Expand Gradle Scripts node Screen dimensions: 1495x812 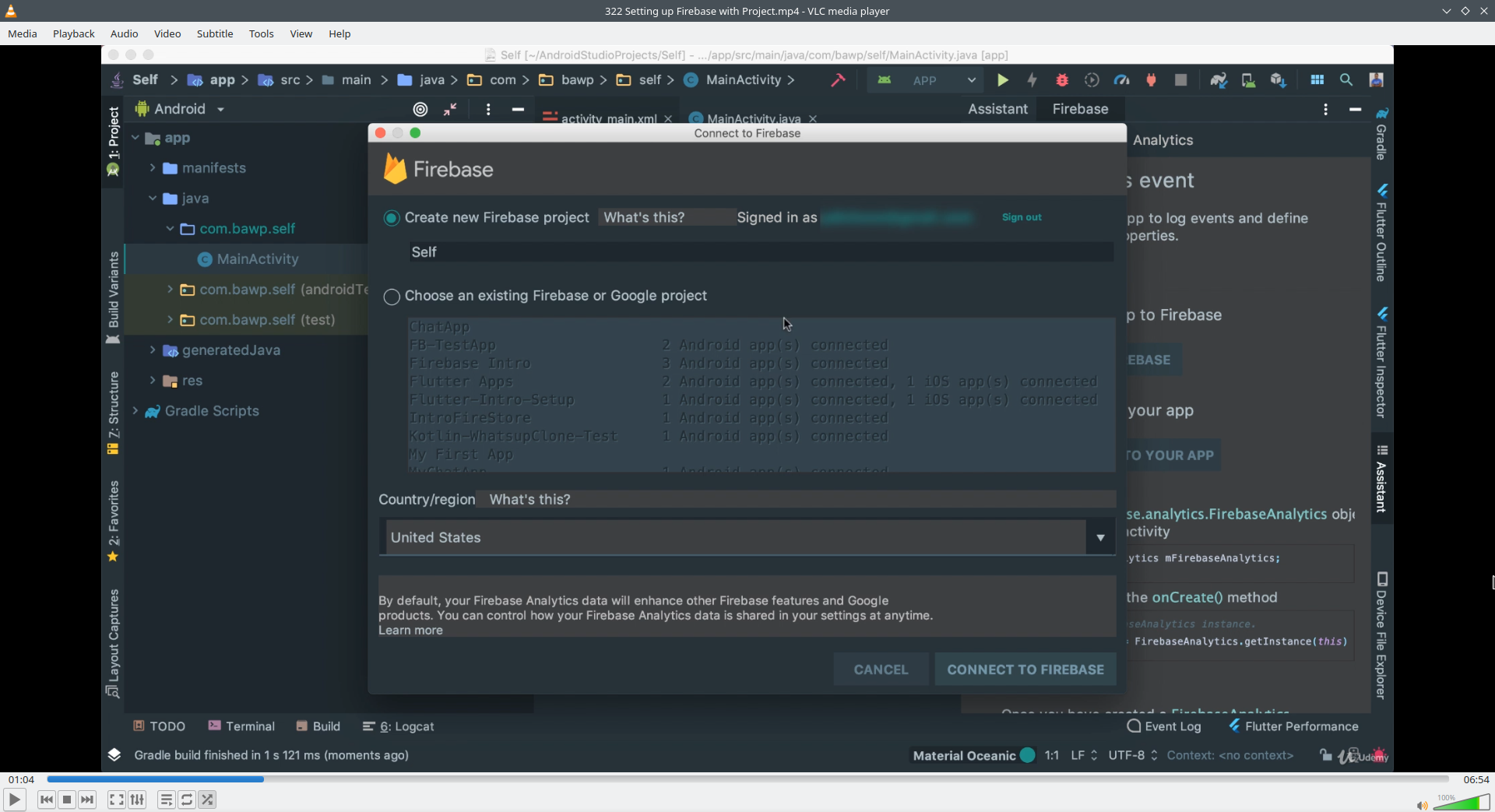click(135, 411)
